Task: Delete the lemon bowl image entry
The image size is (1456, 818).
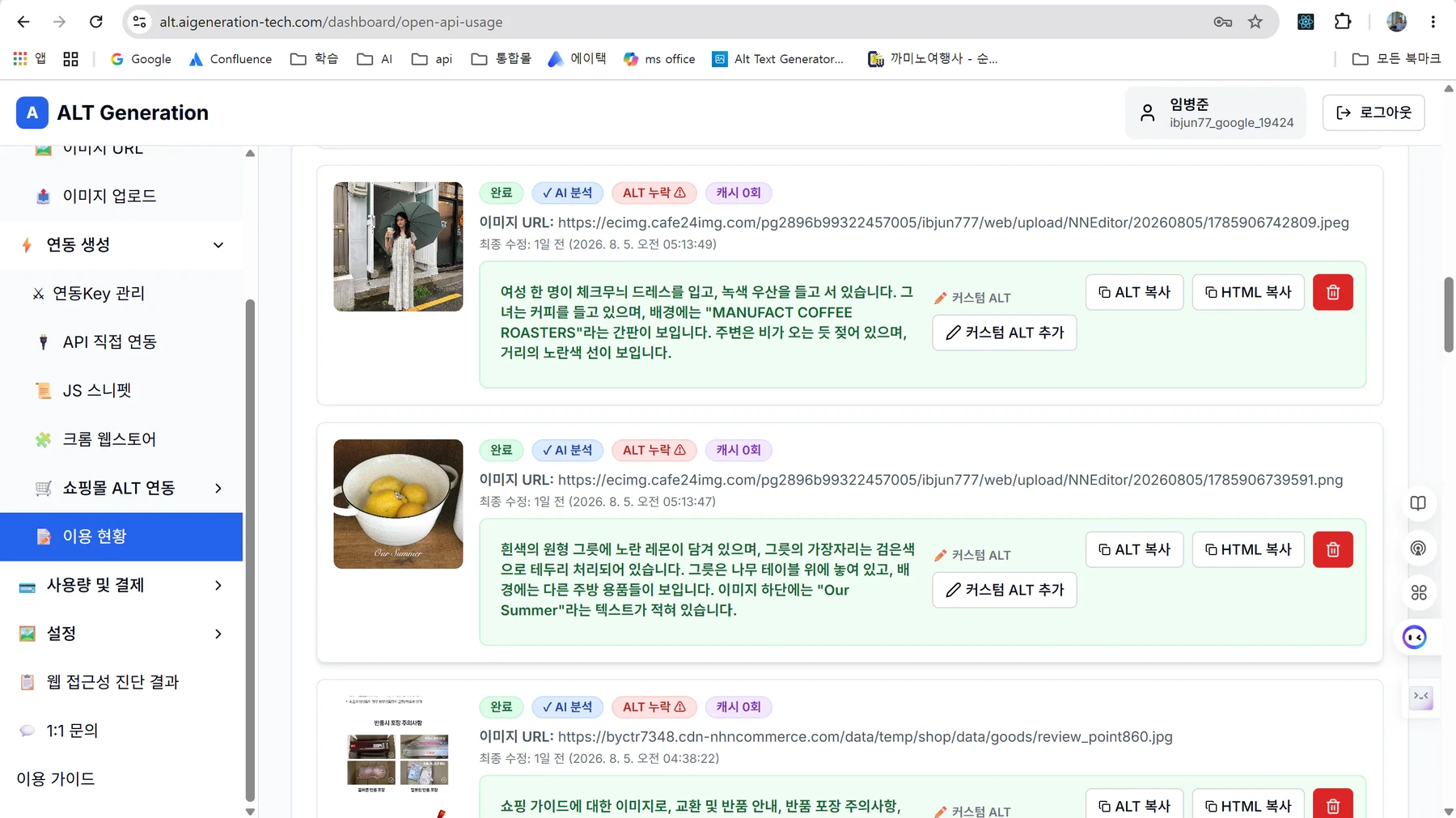Action: (1332, 549)
